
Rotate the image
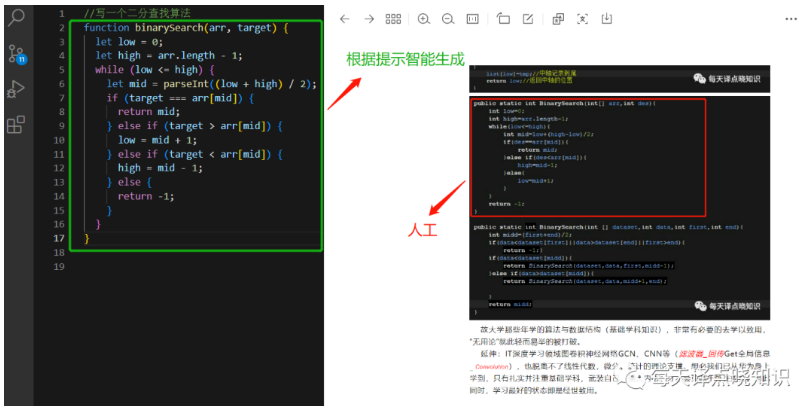(503, 19)
